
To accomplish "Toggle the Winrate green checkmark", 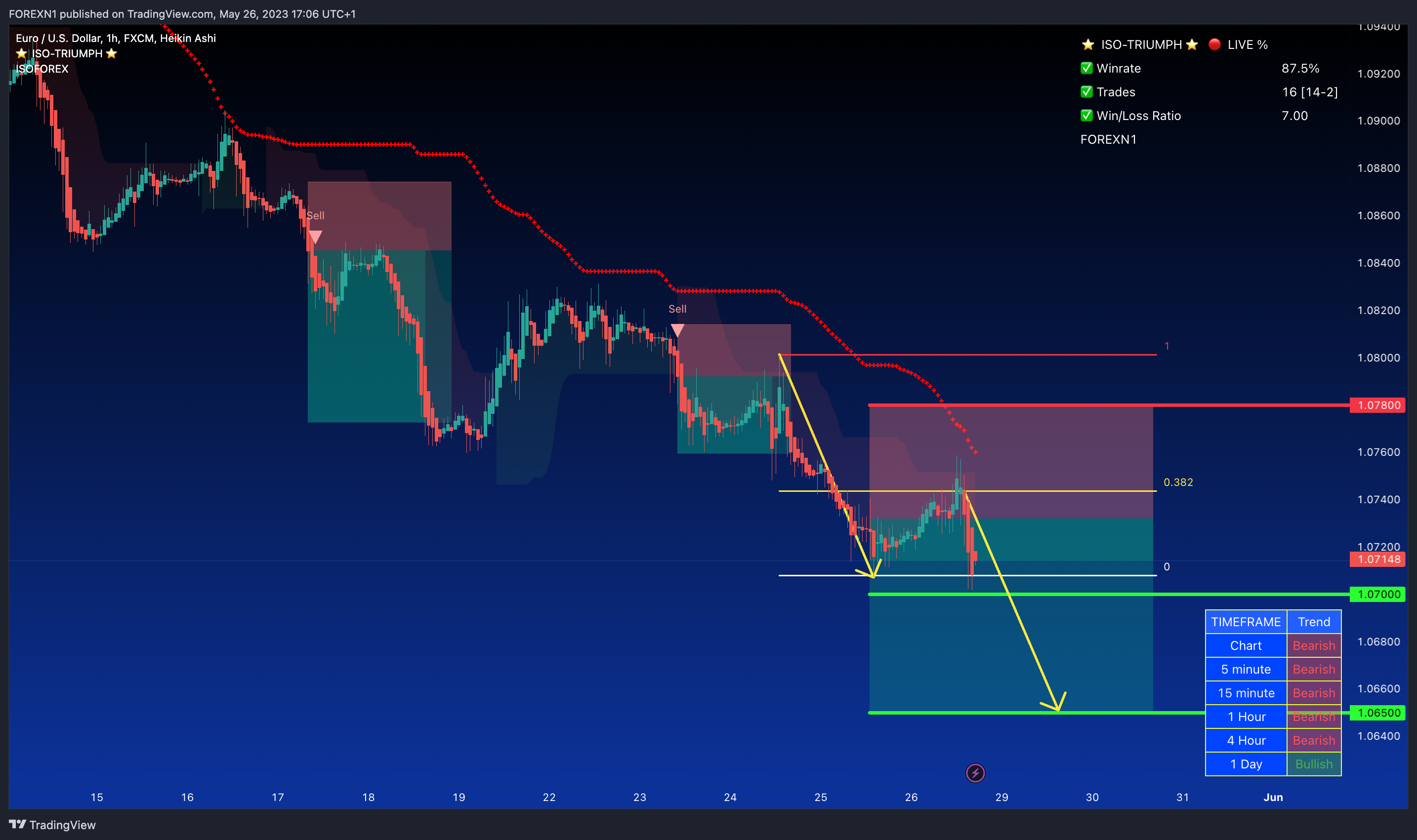I will [x=1086, y=68].
